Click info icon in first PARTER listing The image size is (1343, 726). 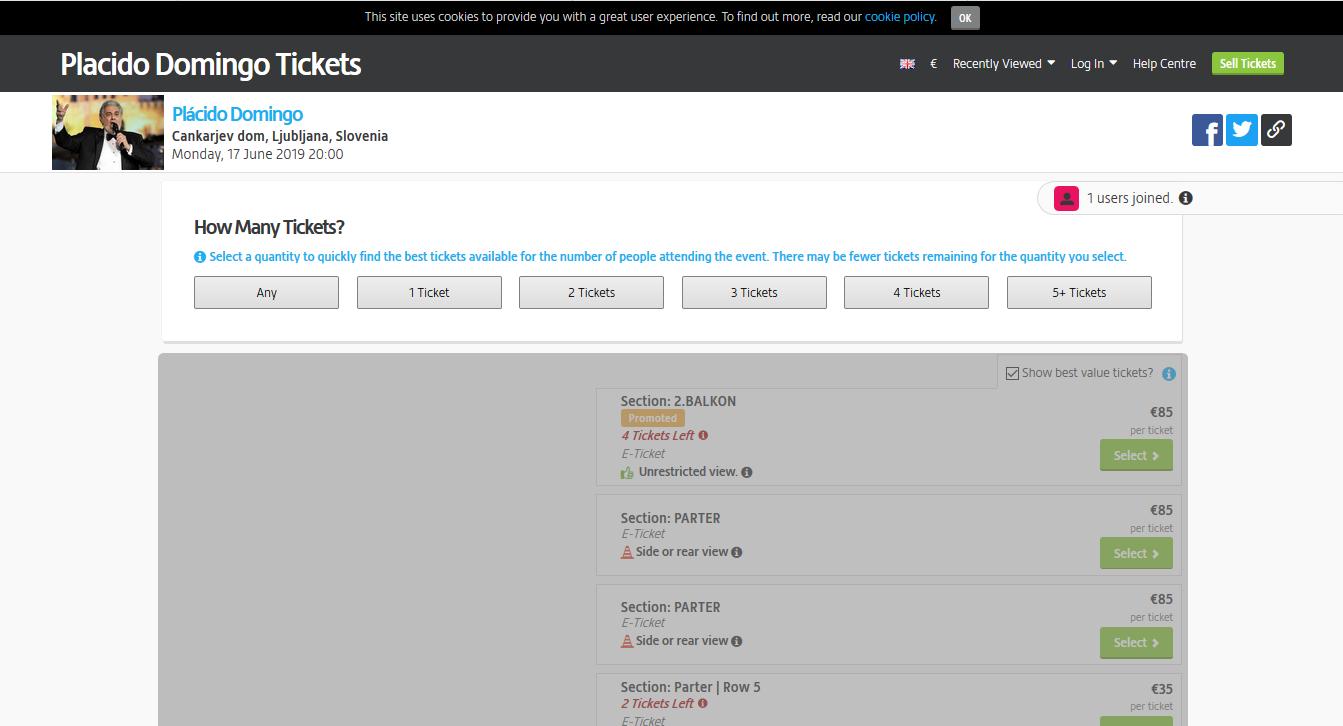point(737,552)
